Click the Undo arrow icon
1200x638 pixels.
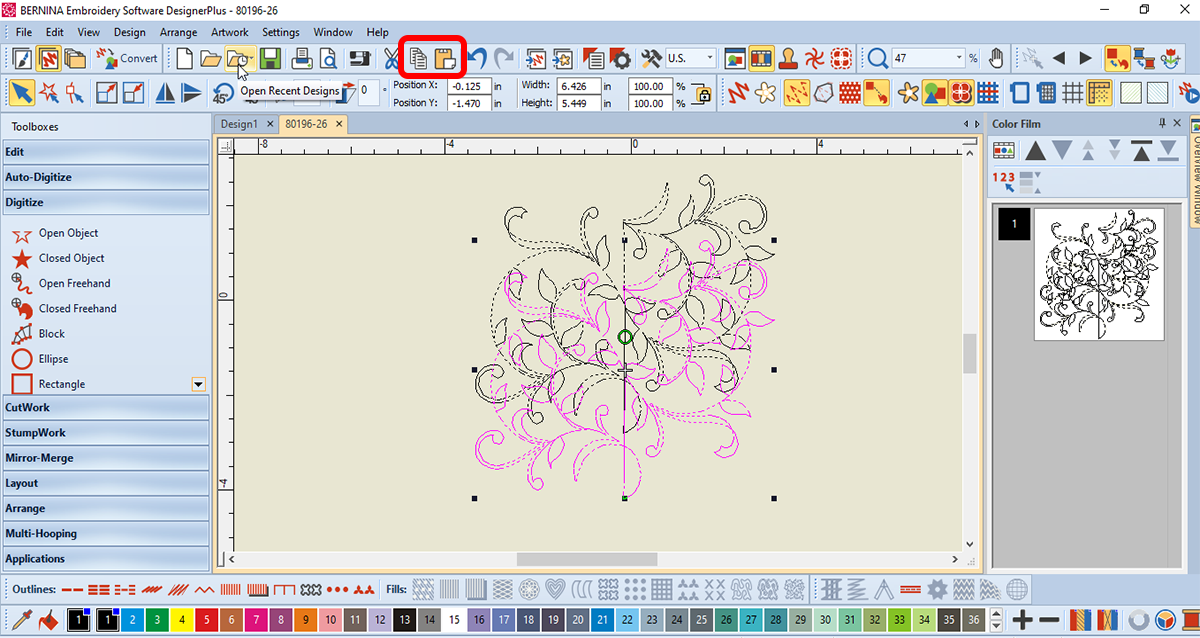[x=478, y=59]
